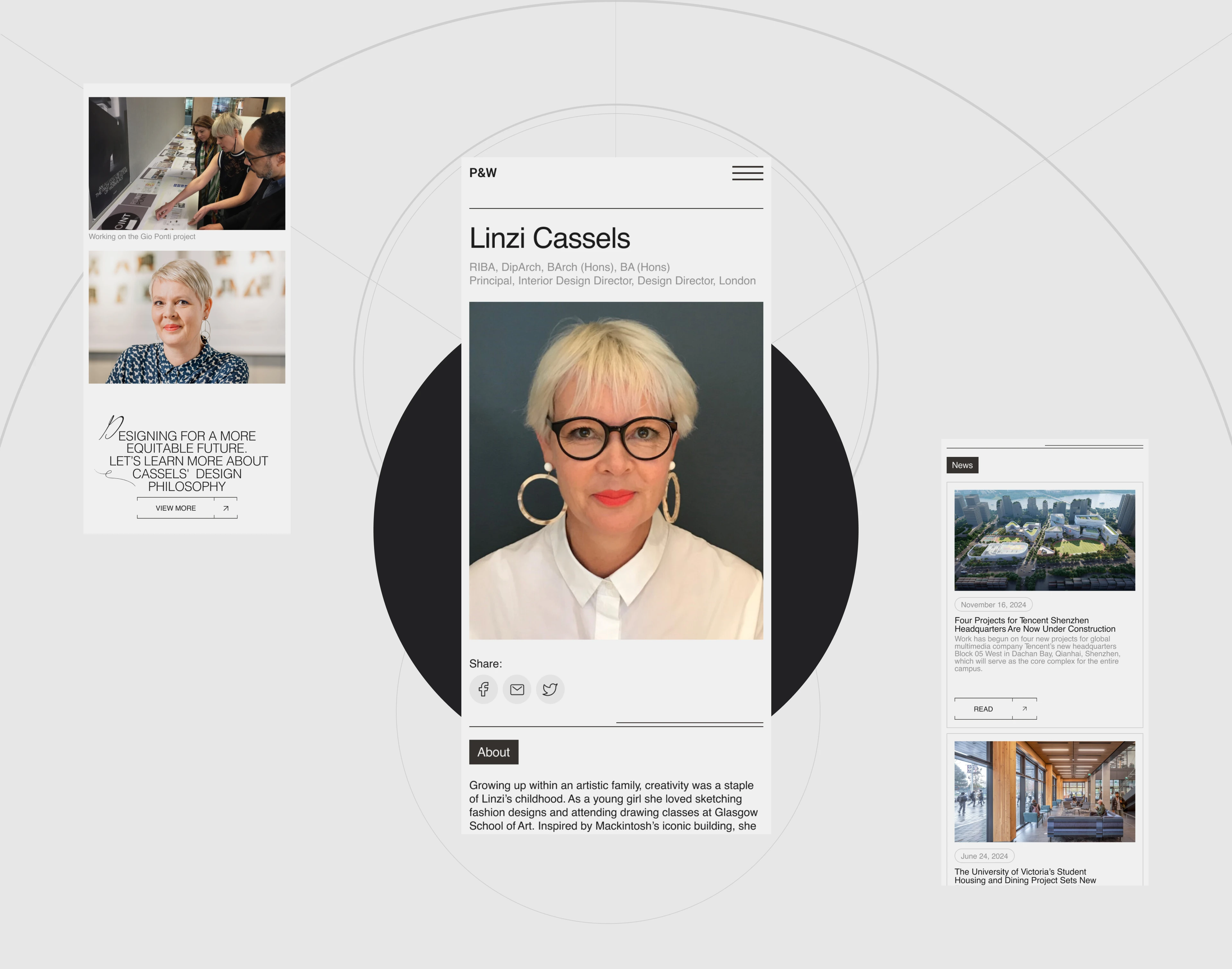The width and height of the screenshot is (1232, 969).
Task: Open the Tencent Shenzhen Headquarters headline
Action: point(1035,625)
